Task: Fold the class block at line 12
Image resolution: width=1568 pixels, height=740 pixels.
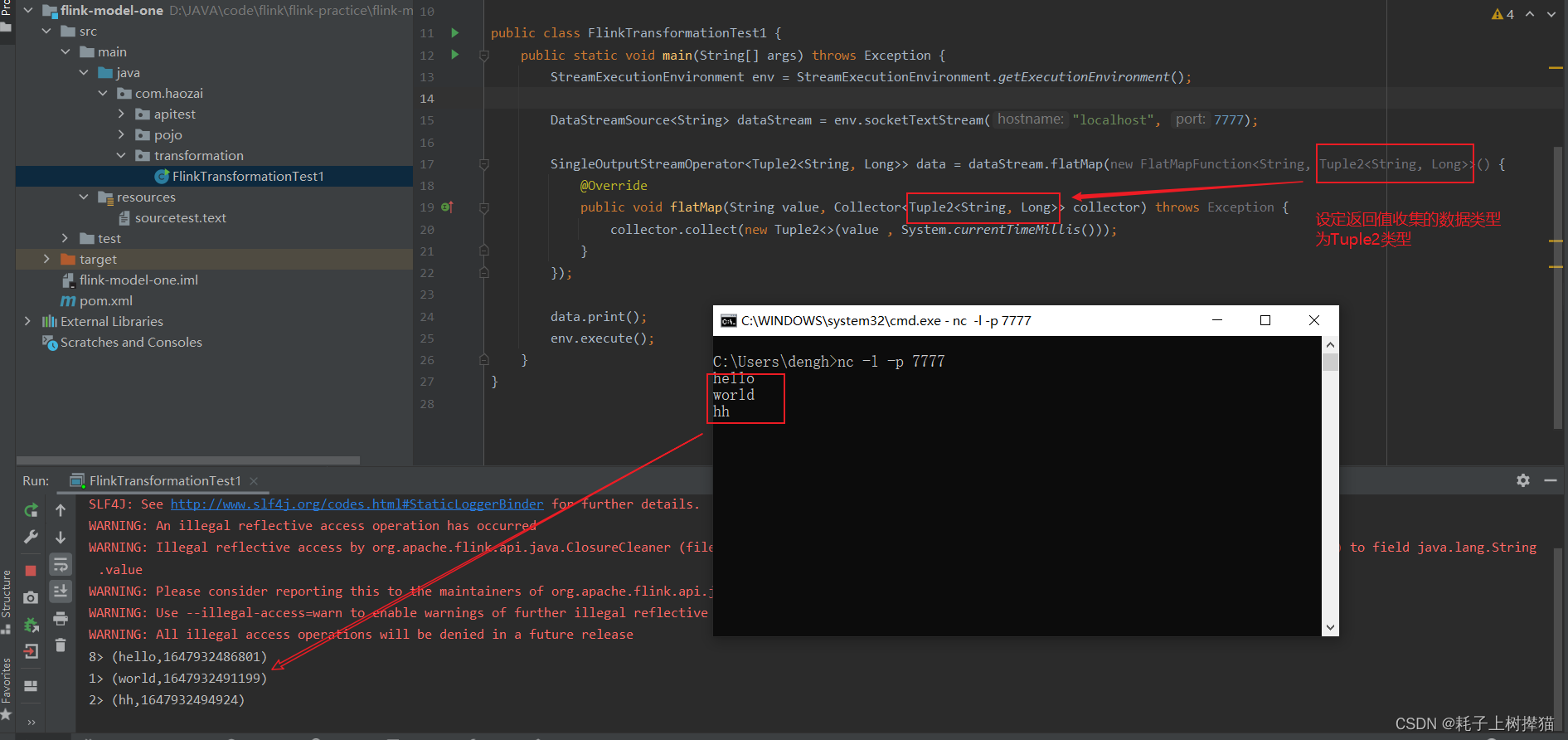Action: (x=484, y=56)
